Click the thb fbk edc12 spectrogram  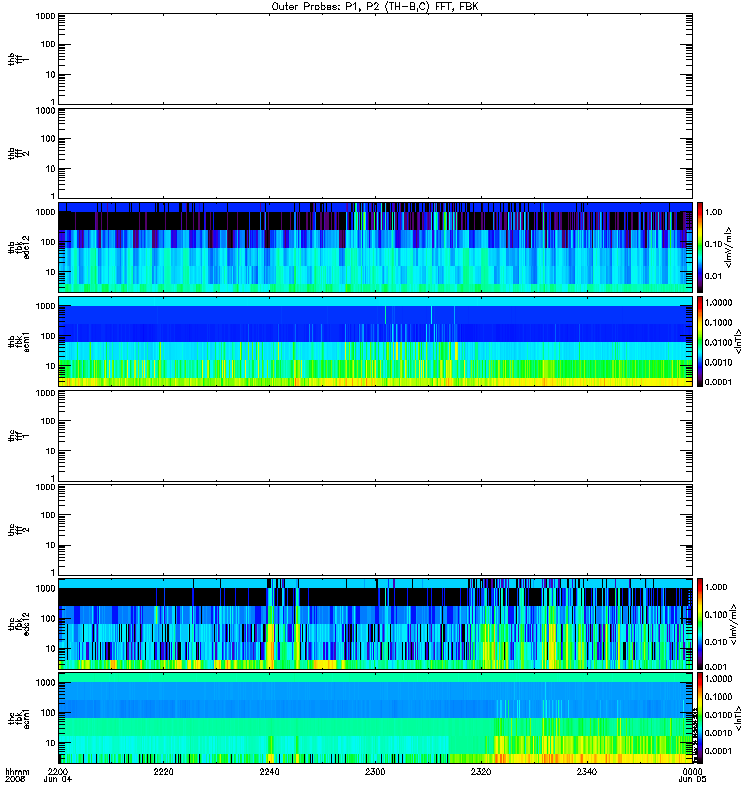(375, 247)
